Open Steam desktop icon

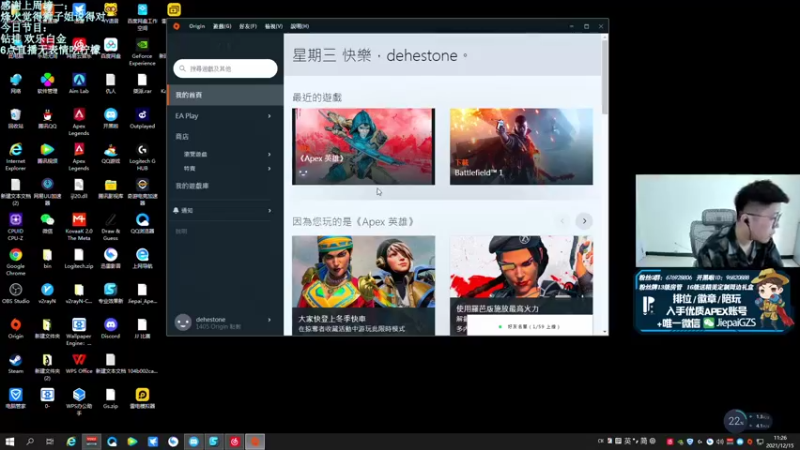(16, 363)
